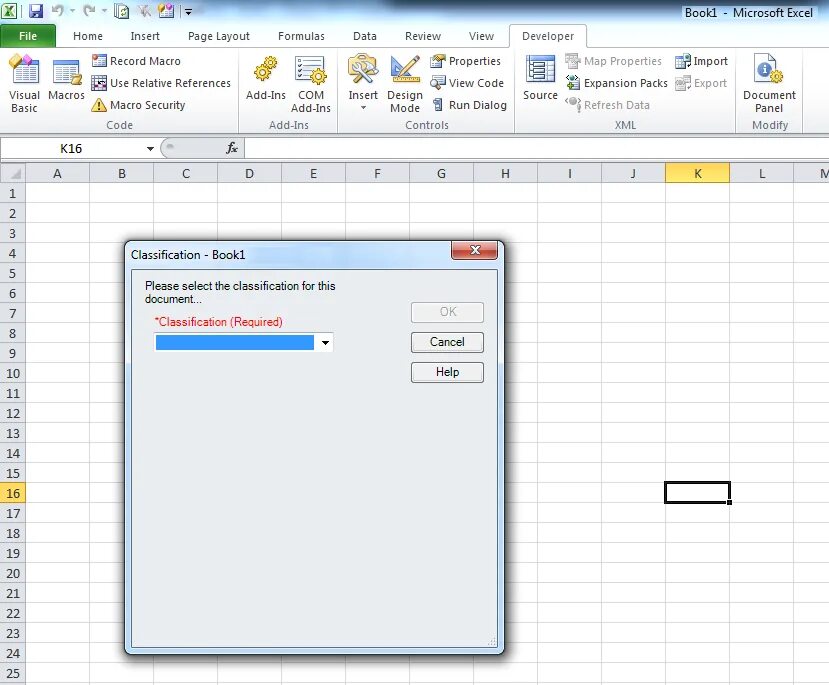Click the Name Box showing K16

point(71,149)
